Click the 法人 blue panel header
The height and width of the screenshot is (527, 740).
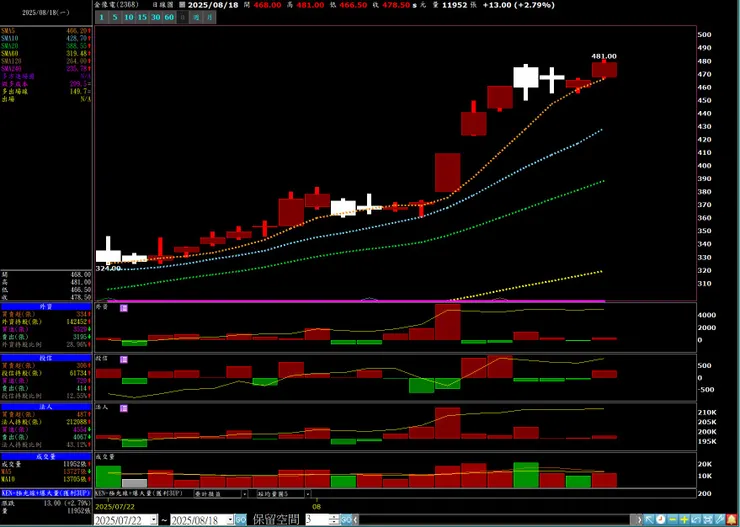[x=46, y=407]
